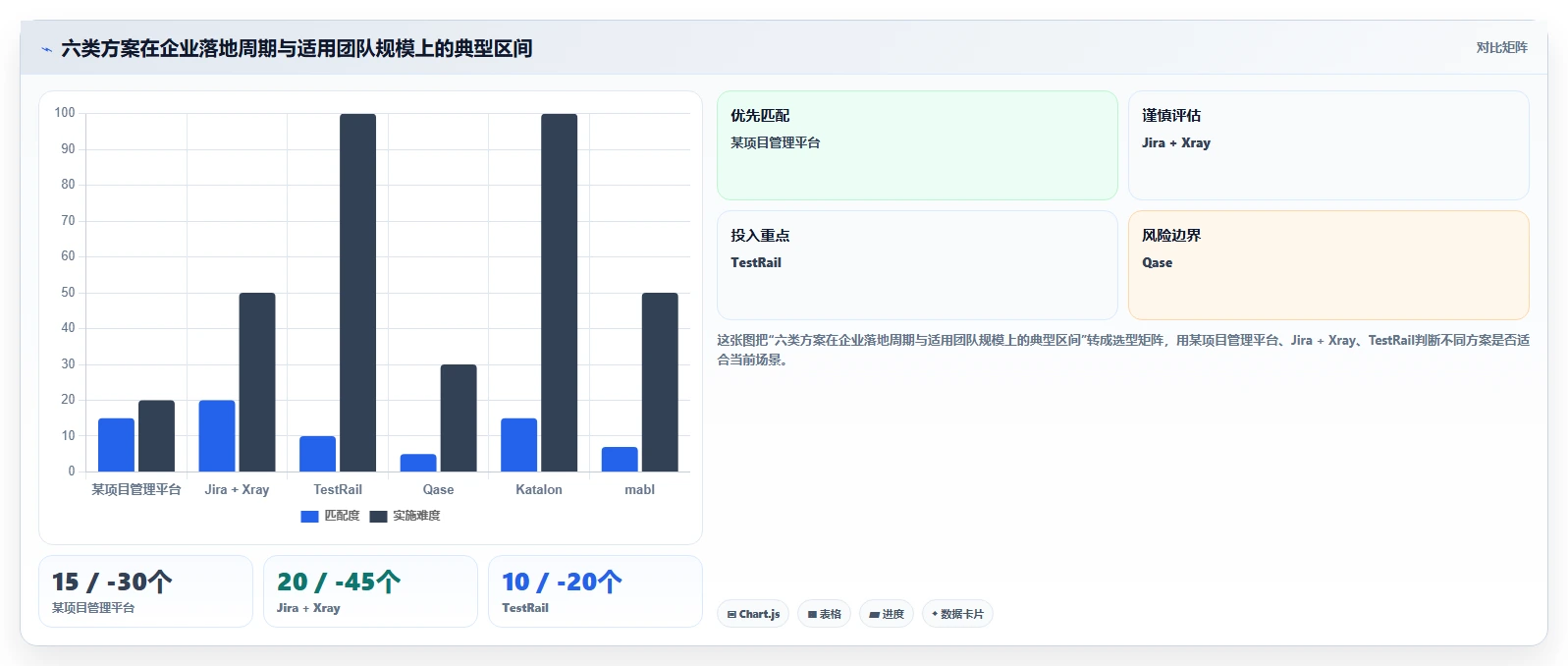Screen dimensions: 1568x666
Task: Click the 20 / -45个 stat card
Action: [x=370, y=591]
